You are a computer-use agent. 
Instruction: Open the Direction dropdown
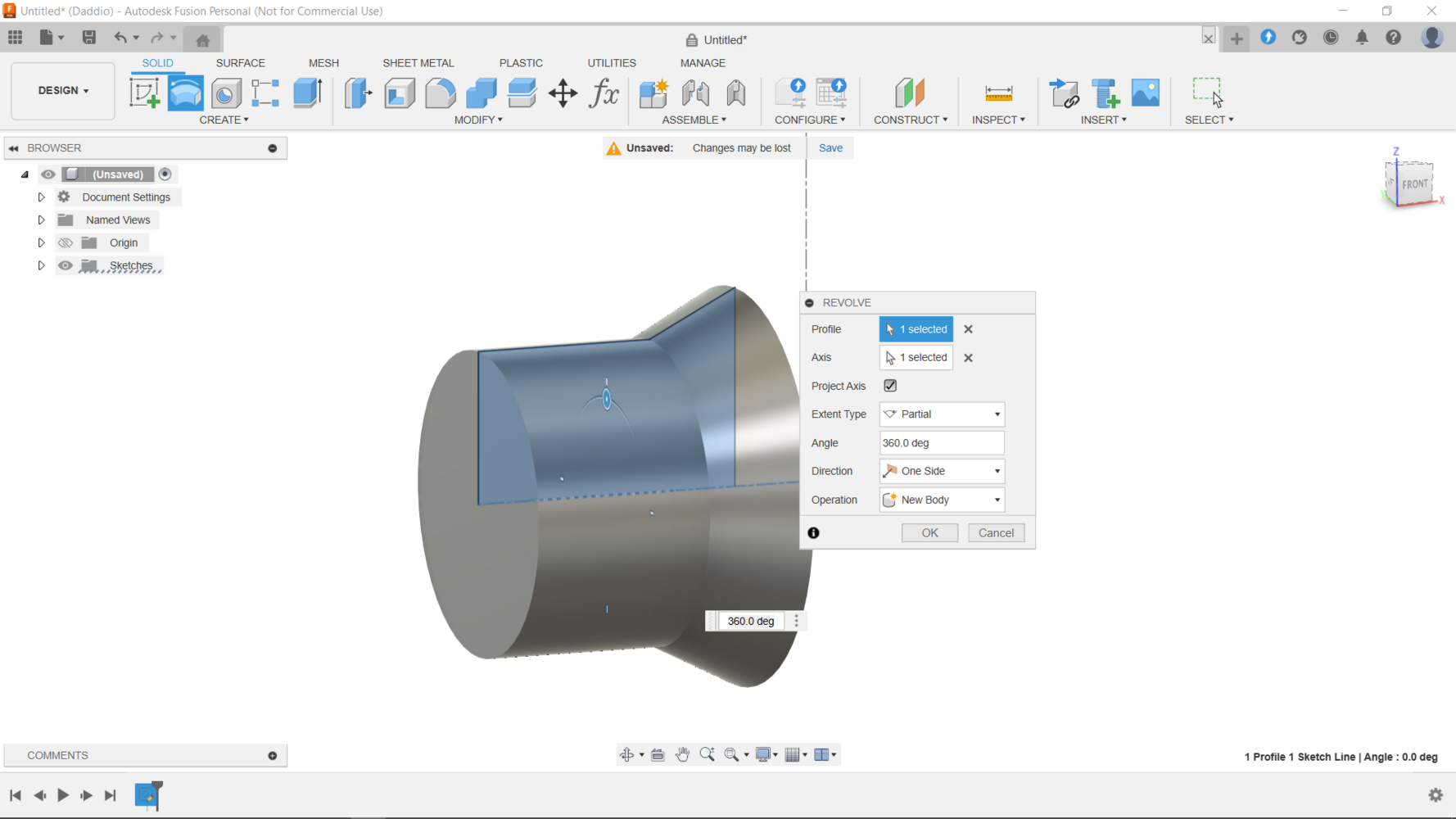(942, 471)
